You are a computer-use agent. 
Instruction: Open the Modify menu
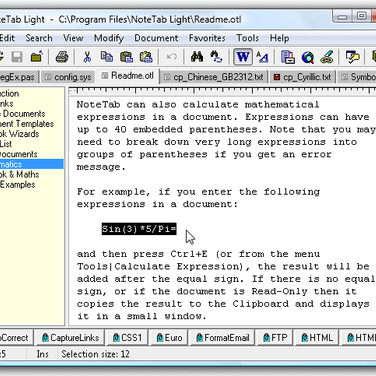tap(109, 38)
